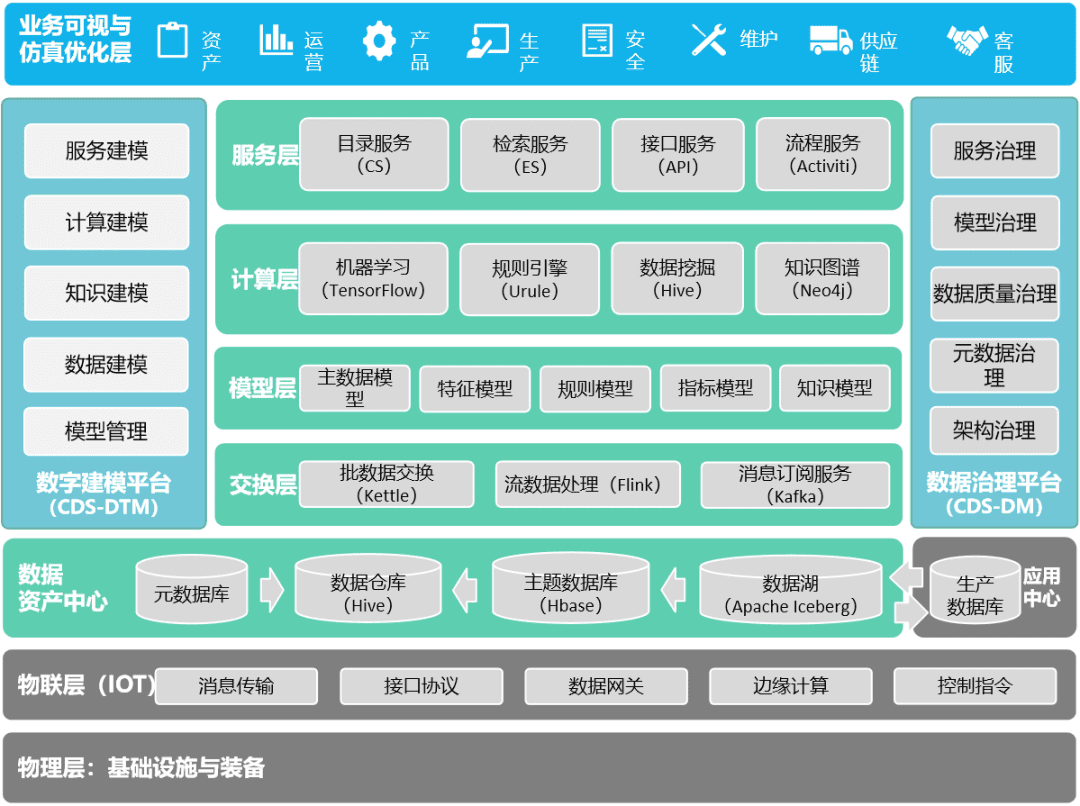
Task: Select 边缘计算 in the IoT layer
Action: point(790,686)
